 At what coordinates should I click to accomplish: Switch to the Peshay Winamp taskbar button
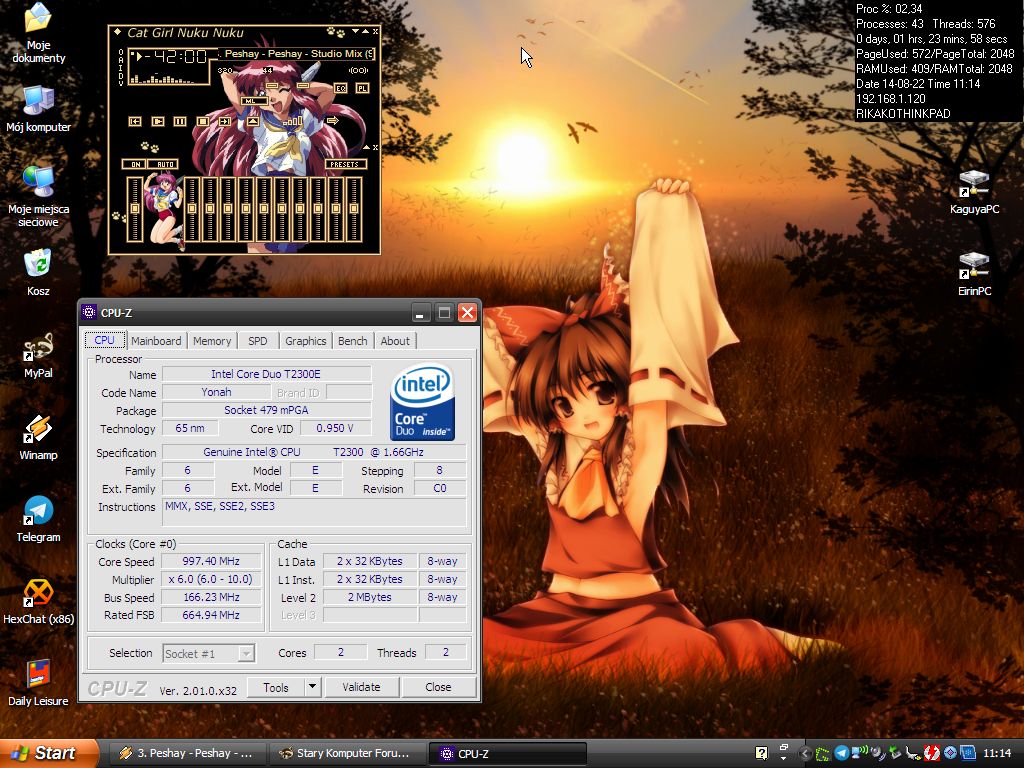[x=187, y=754]
